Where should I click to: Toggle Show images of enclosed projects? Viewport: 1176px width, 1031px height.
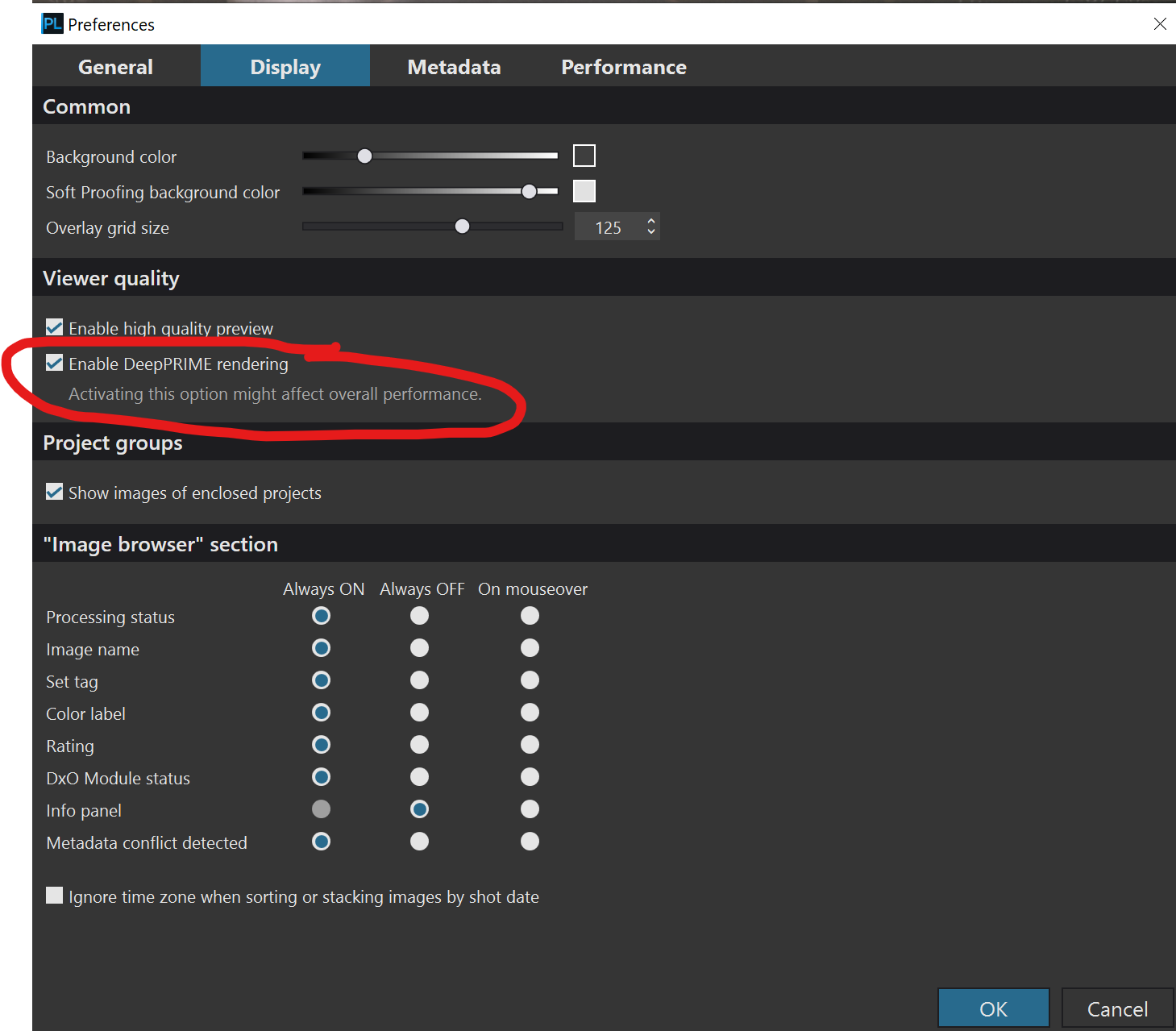click(x=55, y=492)
